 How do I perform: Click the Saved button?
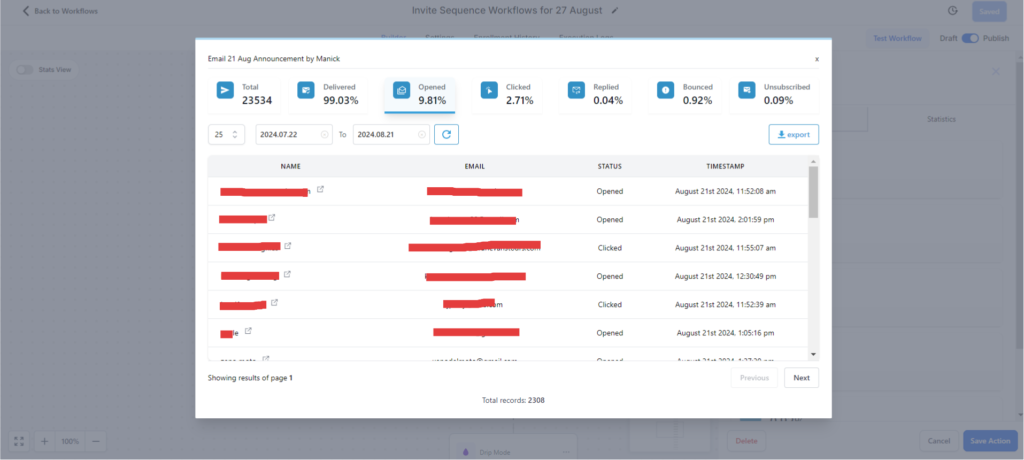coord(989,11)
